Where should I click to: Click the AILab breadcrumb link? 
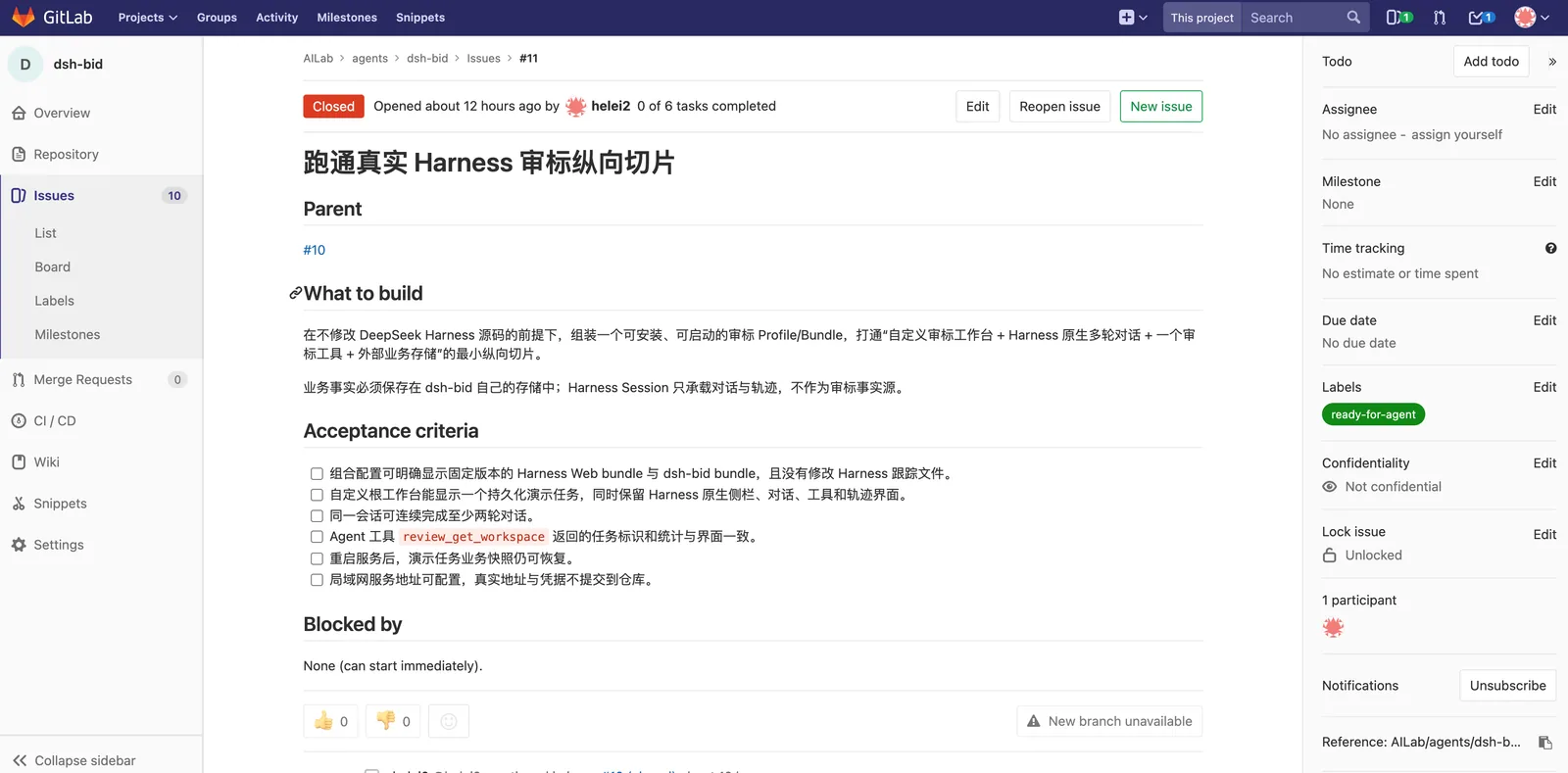318,59
